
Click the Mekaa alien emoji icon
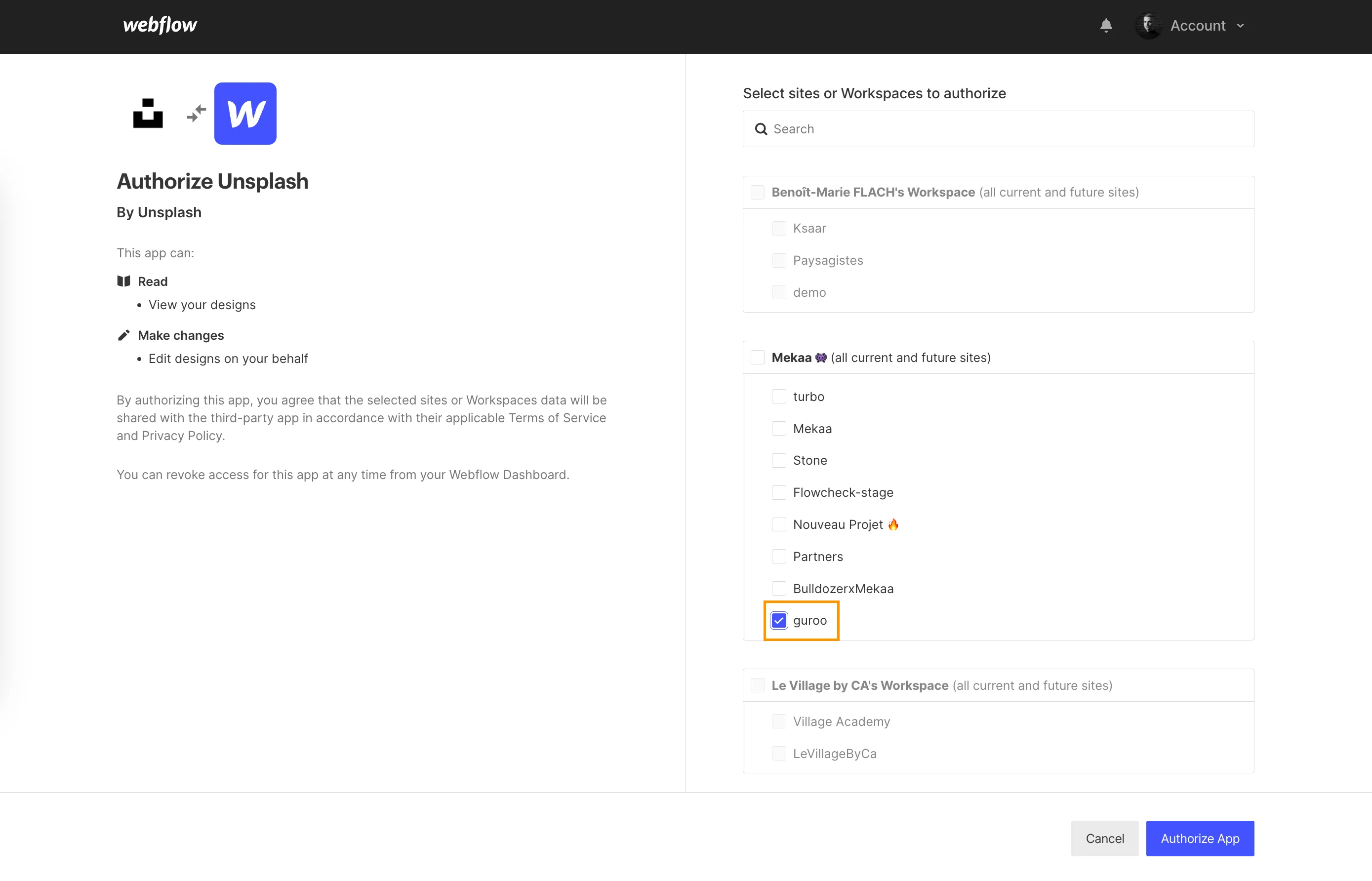pyautogui.click(x=821, y=358)
